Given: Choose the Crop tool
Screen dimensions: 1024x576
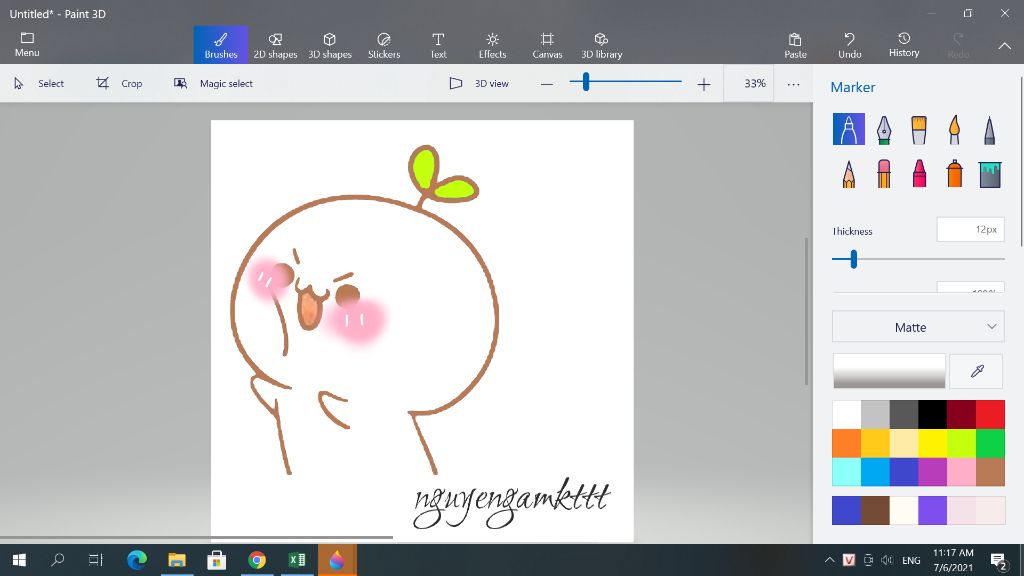Looking at the screenshot, I should pyautogui.click(x=120, y=84).
